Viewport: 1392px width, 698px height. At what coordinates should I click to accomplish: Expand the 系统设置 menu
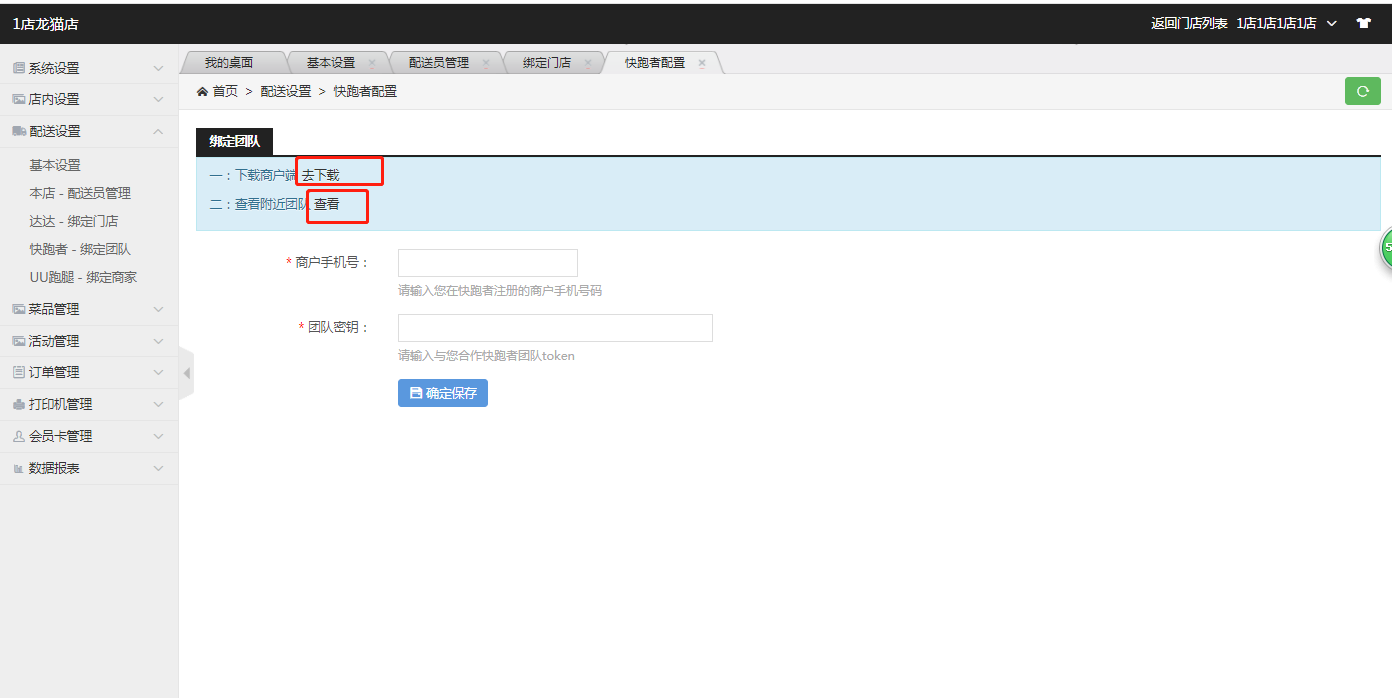tap(88, 68)
